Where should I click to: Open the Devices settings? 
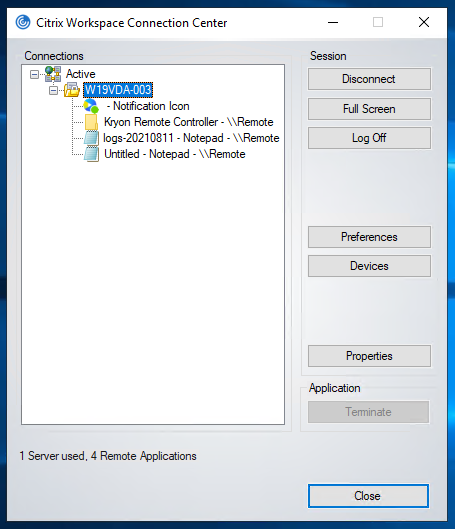[369, 266]
